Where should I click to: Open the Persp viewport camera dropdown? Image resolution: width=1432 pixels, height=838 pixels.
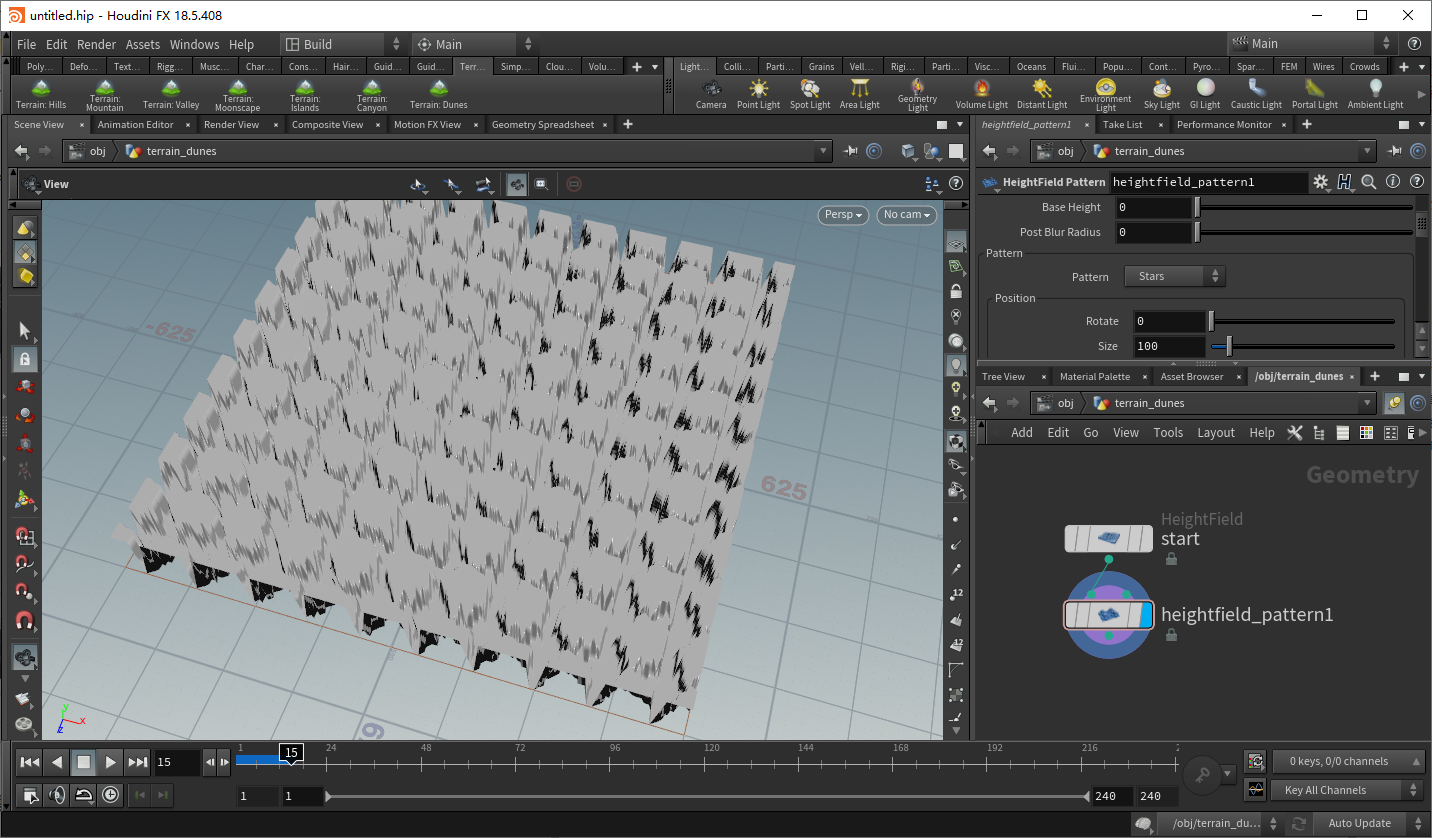843,215
